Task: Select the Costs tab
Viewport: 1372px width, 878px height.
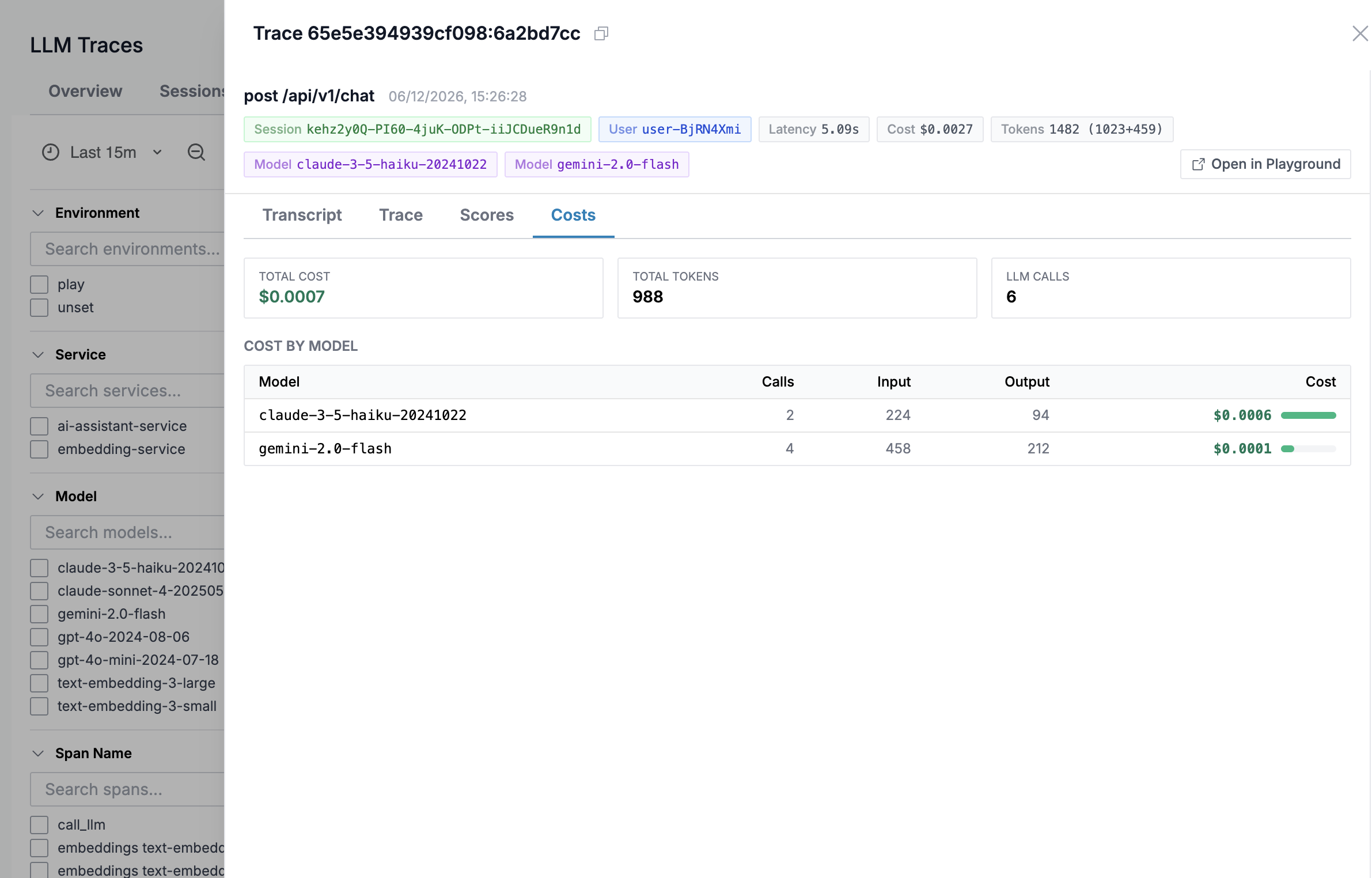Action: (573, 215)
